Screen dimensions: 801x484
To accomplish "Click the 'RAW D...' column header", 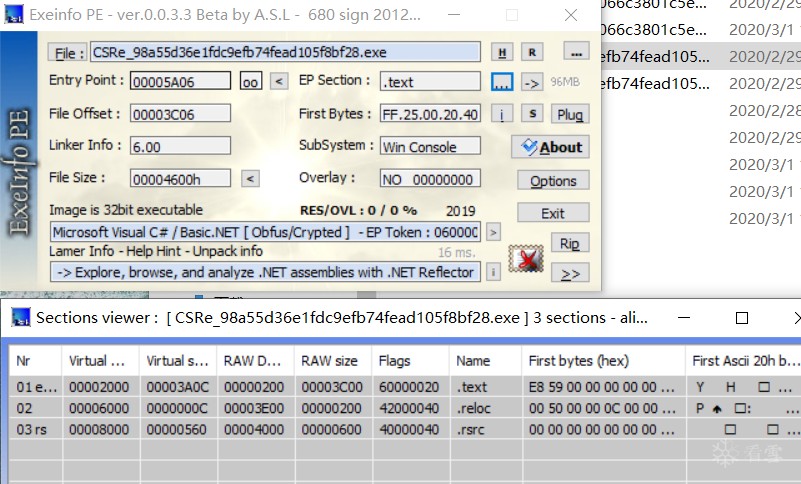I will [x=255, y=360].
